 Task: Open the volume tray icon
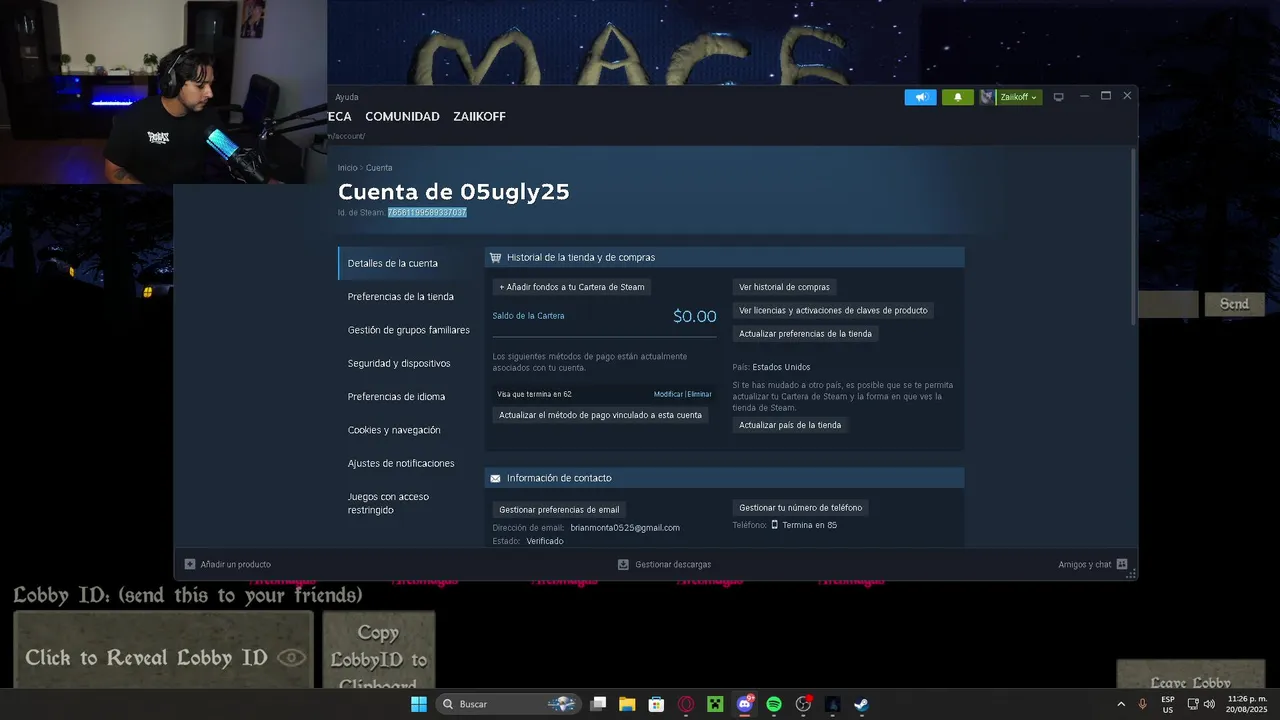point(1209,704)
